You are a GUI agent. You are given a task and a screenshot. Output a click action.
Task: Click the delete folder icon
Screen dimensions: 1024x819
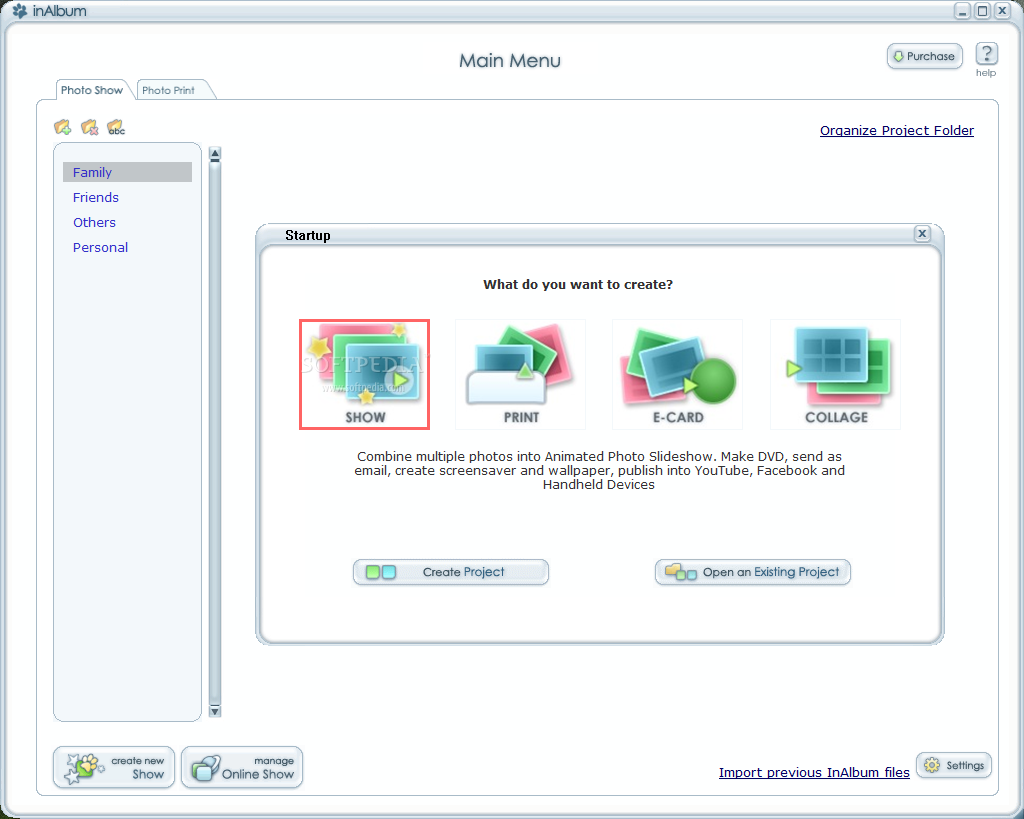click(x=89, y=127)
